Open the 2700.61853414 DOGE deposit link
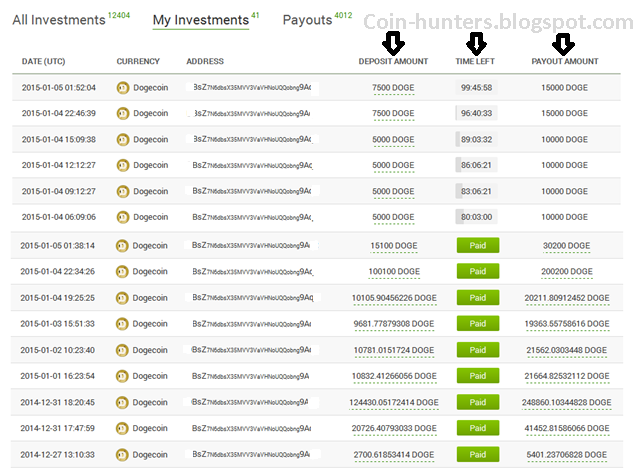638x474 pixels. (393, 455)
